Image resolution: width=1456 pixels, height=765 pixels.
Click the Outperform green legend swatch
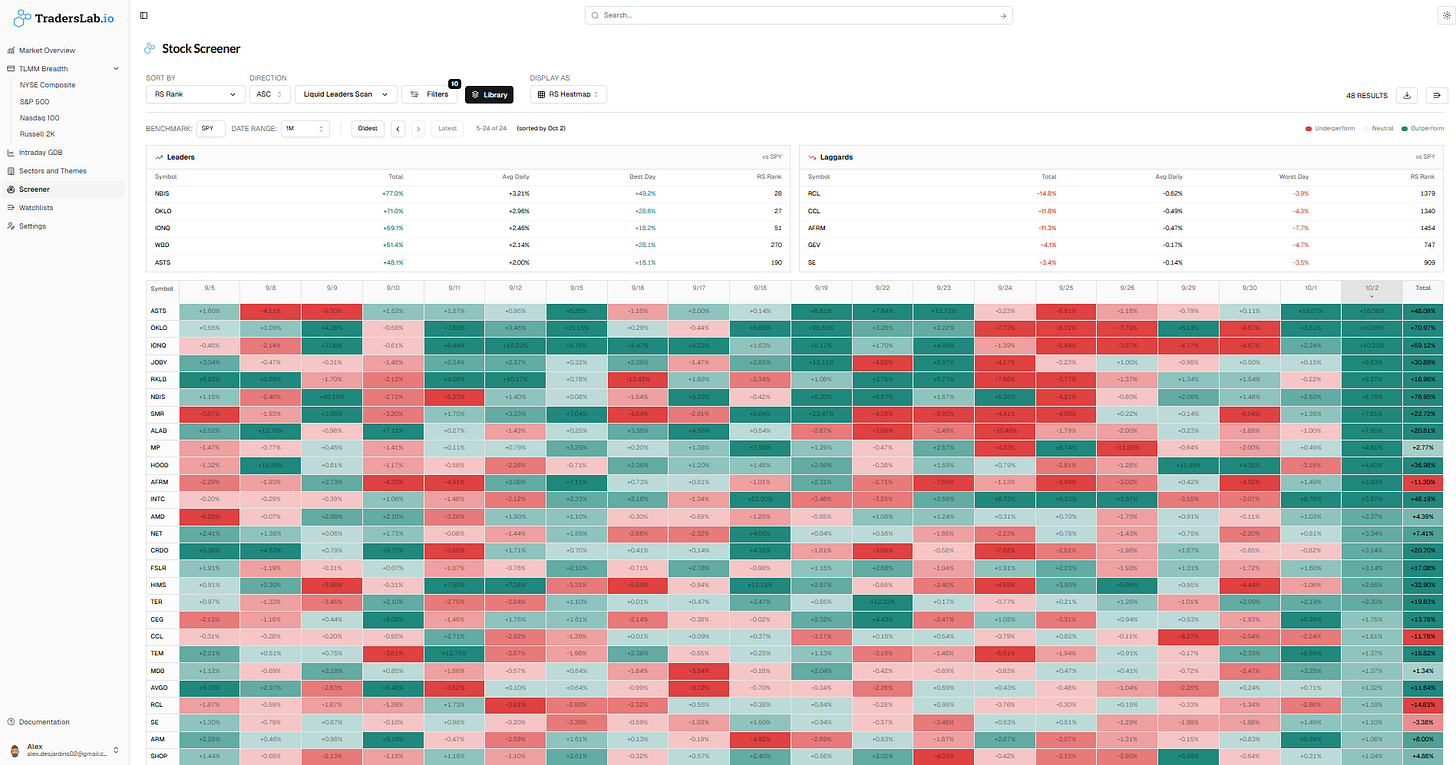click(1406, 128)
